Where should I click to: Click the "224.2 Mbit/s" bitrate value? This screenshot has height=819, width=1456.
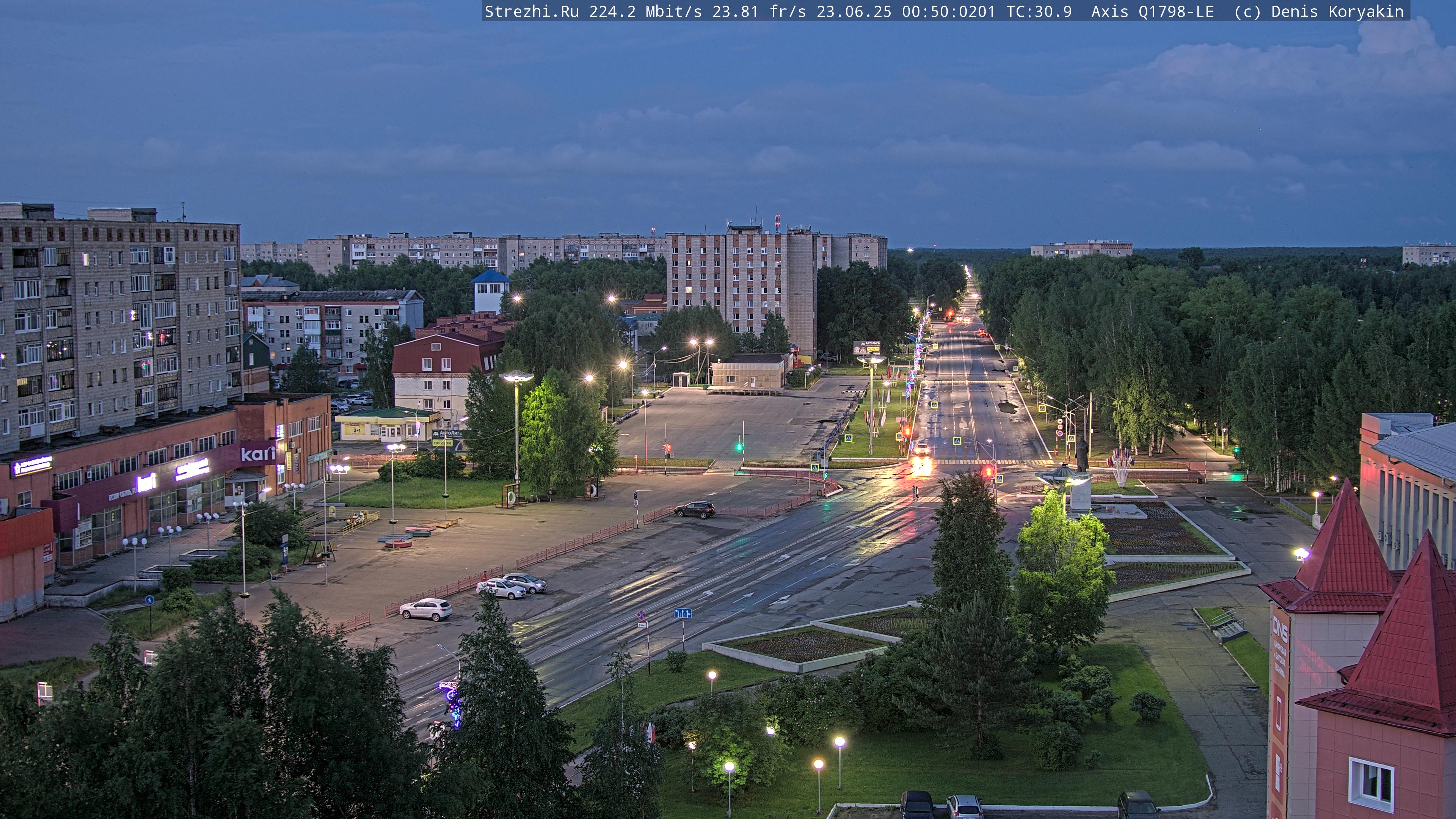645,12
